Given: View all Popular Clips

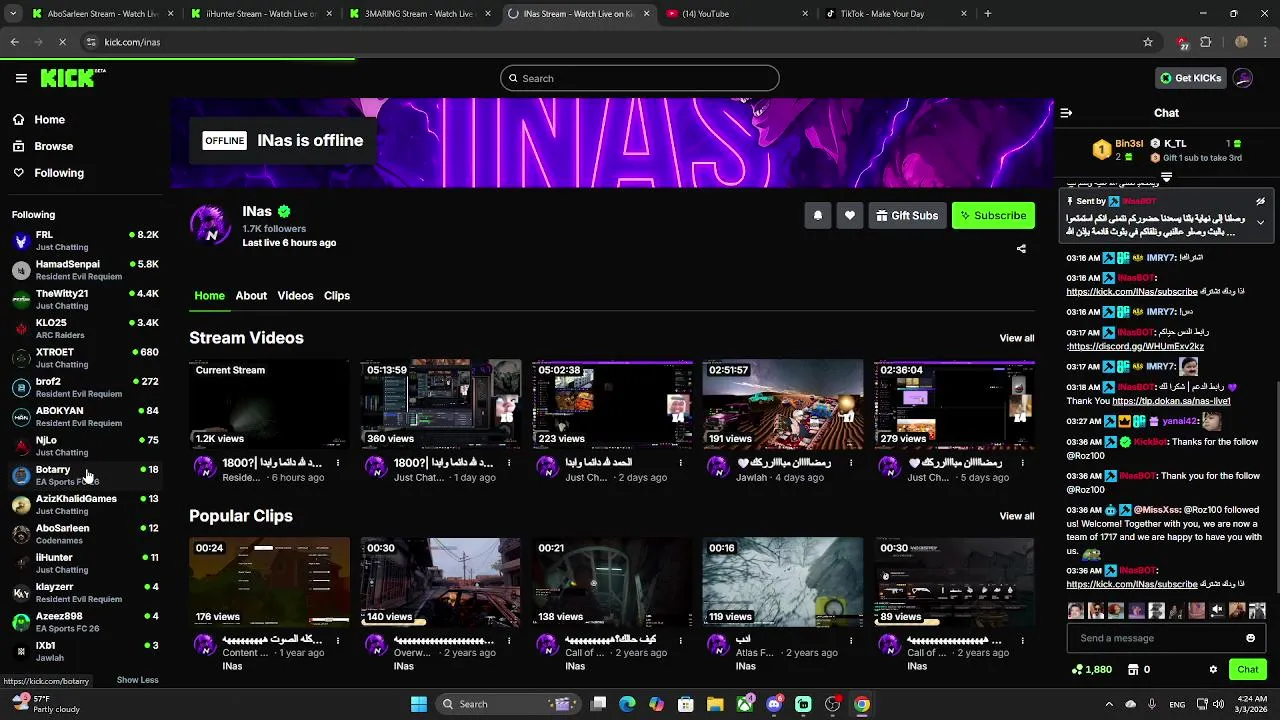Looking at the screenshot, I should (x=1017, y=516).
